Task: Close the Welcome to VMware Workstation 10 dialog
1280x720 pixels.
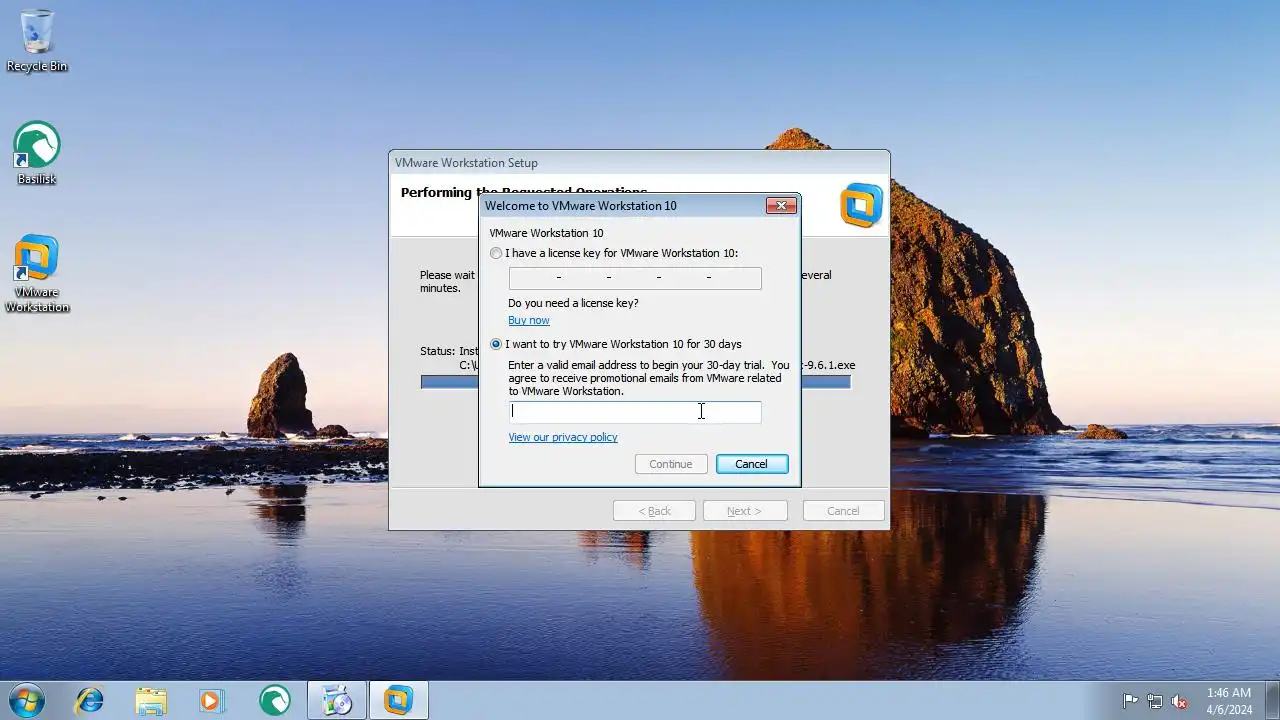Action: [781, 205]
